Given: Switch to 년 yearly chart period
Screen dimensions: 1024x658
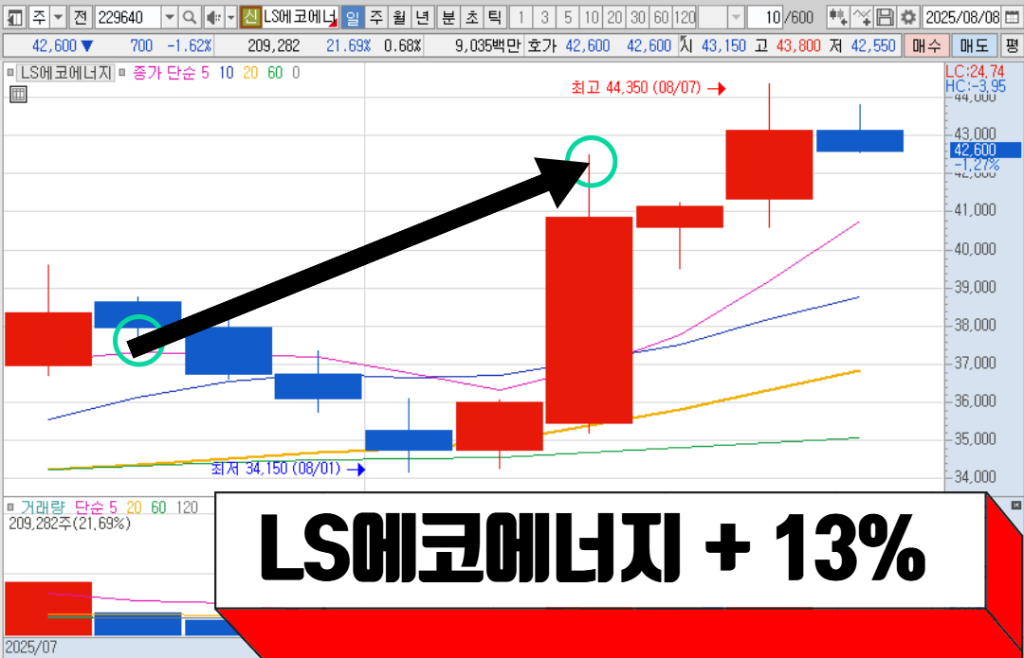Looking at the screenshot, I should pos(423,17).
